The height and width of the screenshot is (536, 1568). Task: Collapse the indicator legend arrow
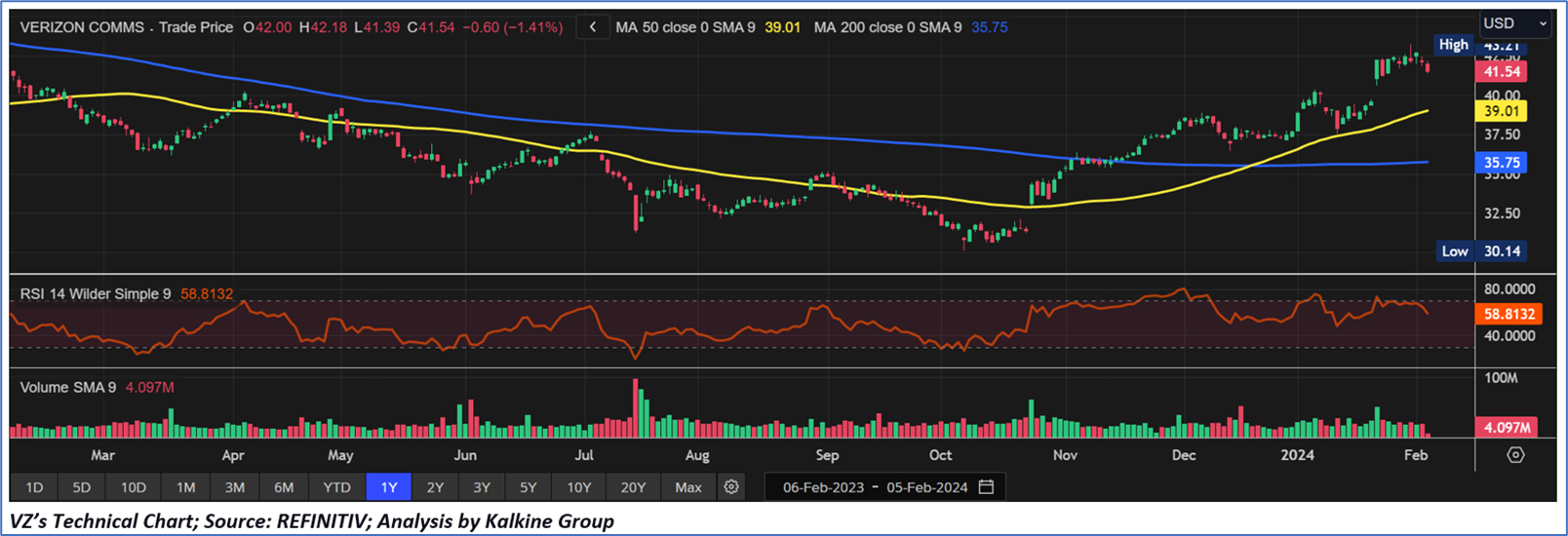593,27
